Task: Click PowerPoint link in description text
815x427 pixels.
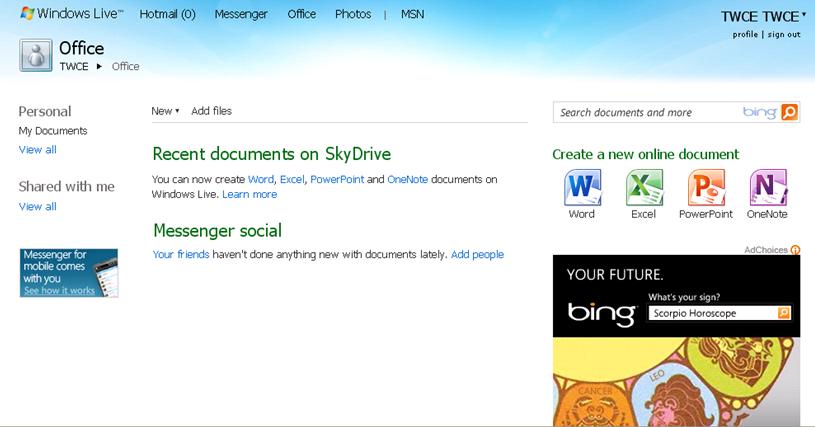Action: [337, 179]
